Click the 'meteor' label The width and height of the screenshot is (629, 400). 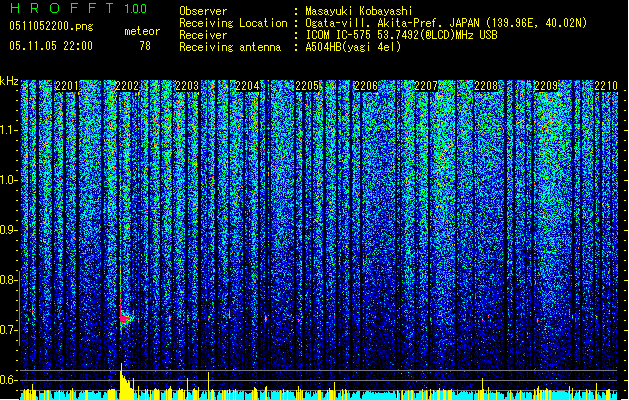(142, 31)
